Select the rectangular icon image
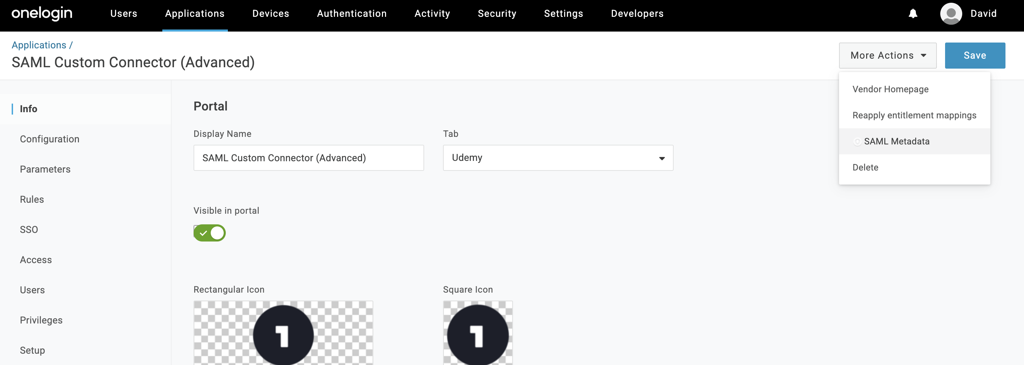The height and width of the screenshot is (365, 1024). tap(283, 332)
